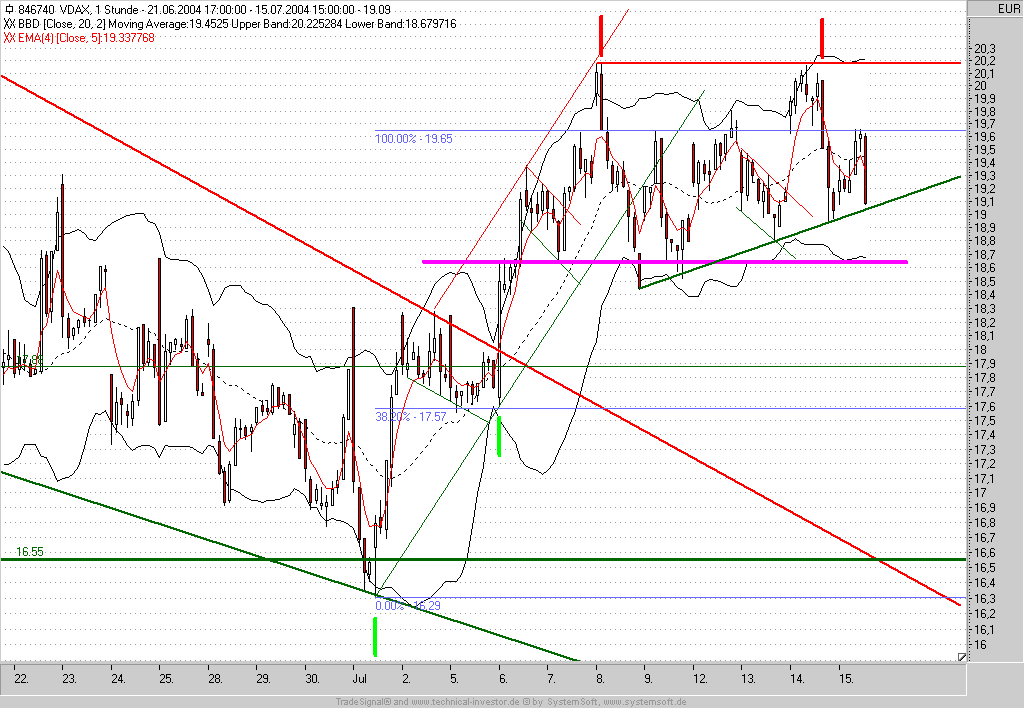The height and width of the screenshot is (708, 1024).
Task: Click the red XX marker of EMA(4)
Action: pos(9,37)
